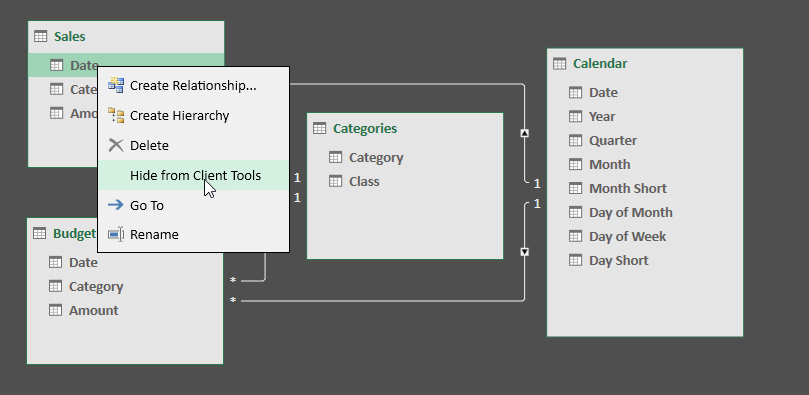The width and height of the screenshot is (809, 395).
Task: Select the Month Short column
Action: (628, 188)
